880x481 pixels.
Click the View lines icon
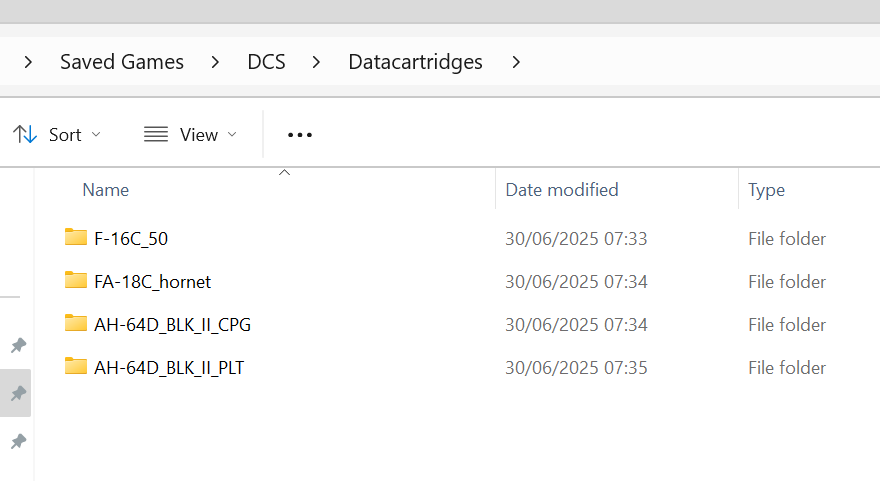pos(155,135)
